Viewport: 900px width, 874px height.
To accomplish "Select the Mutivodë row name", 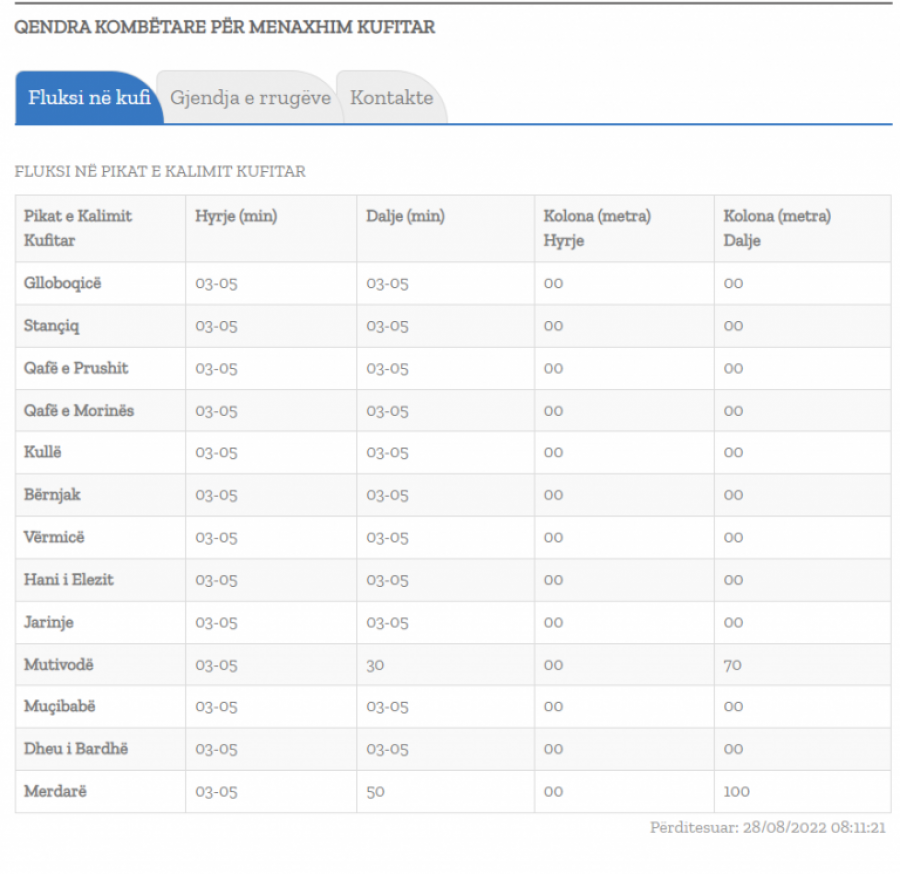I will [58, 665].
